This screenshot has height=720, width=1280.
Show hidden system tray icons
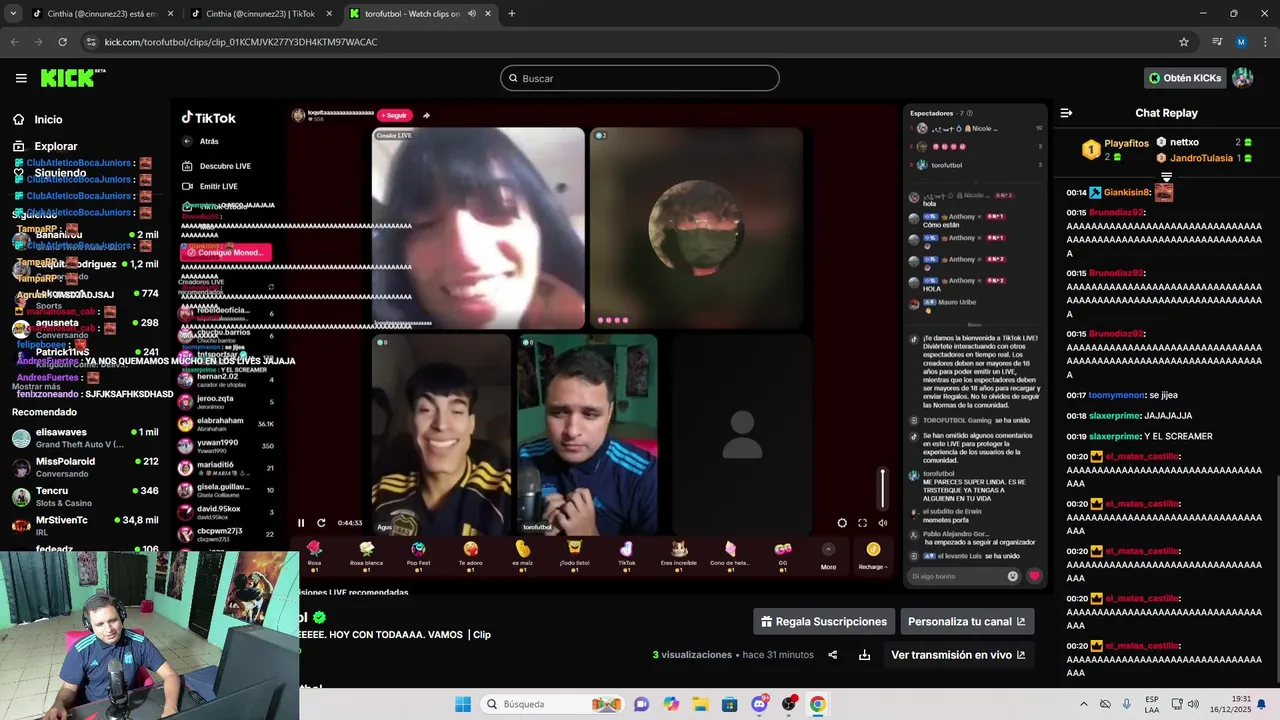pyautogui.click(x=1084, y=704)
